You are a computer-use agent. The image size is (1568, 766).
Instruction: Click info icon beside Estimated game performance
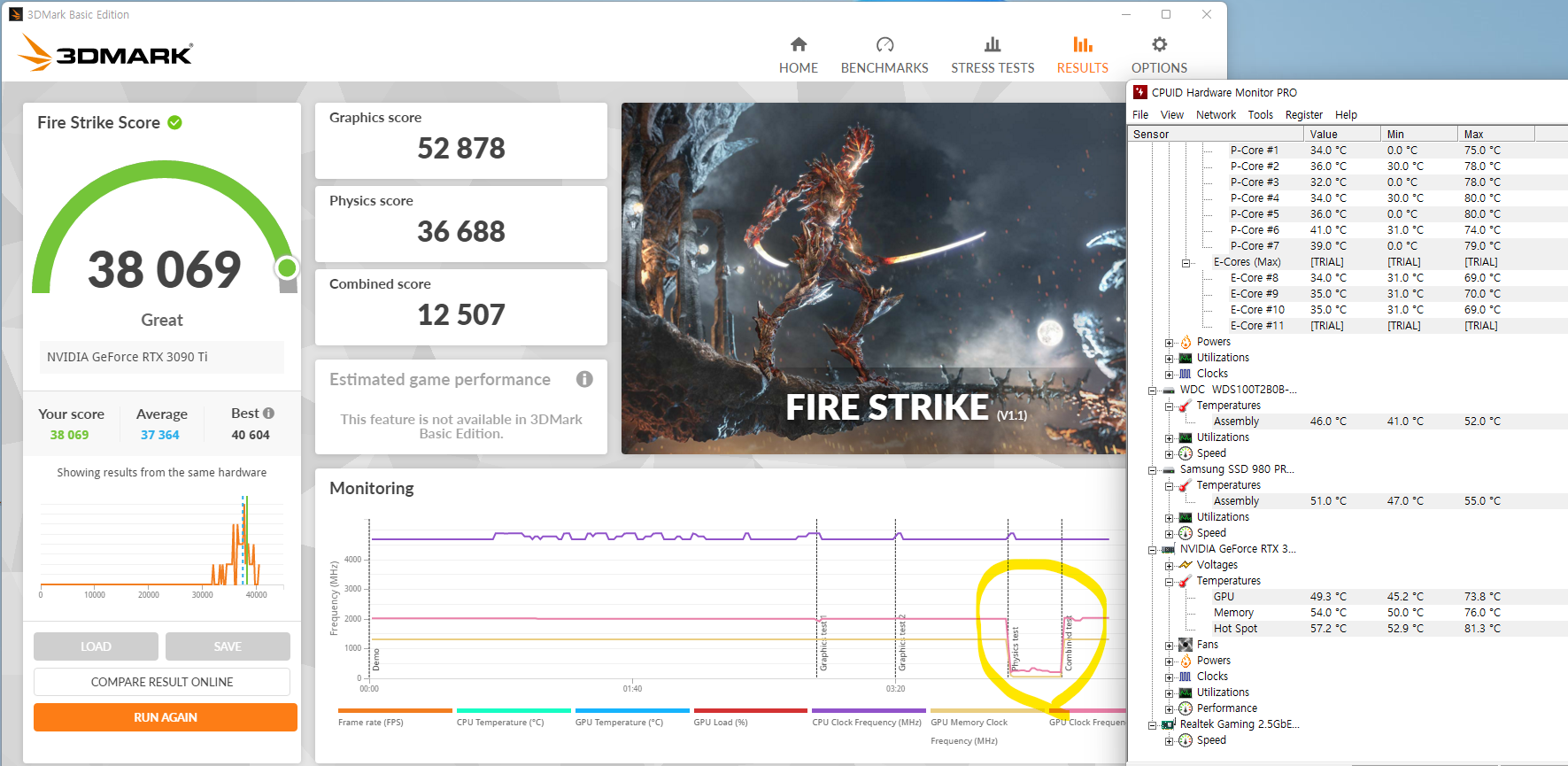584,379
